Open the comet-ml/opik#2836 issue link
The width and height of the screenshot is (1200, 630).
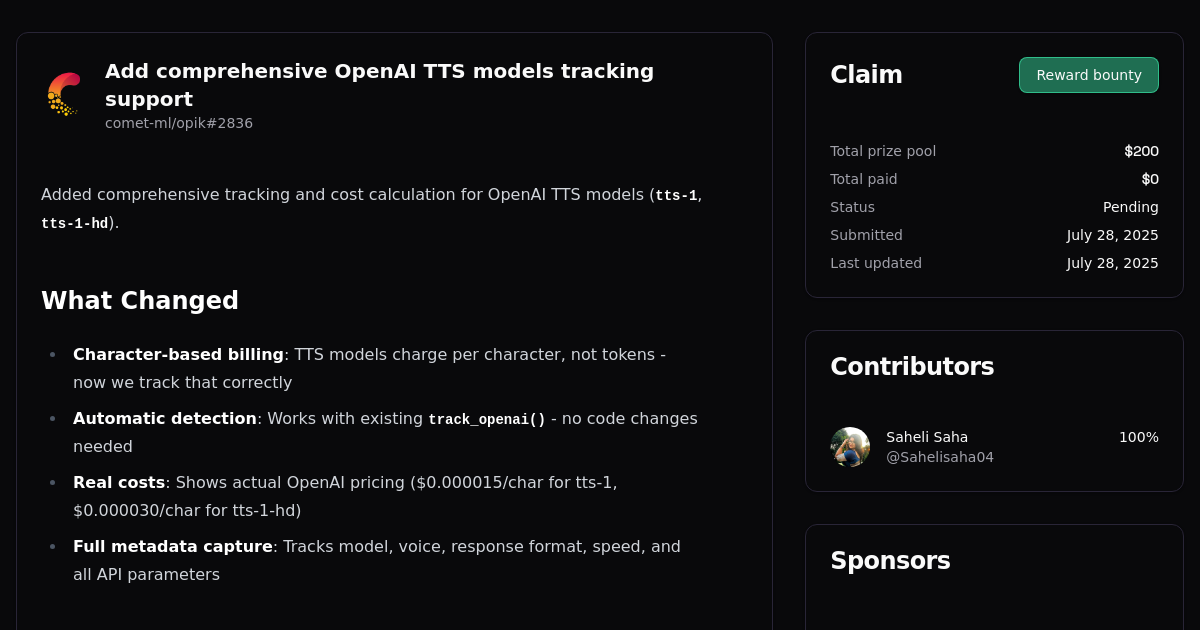[x=179, y=123]
